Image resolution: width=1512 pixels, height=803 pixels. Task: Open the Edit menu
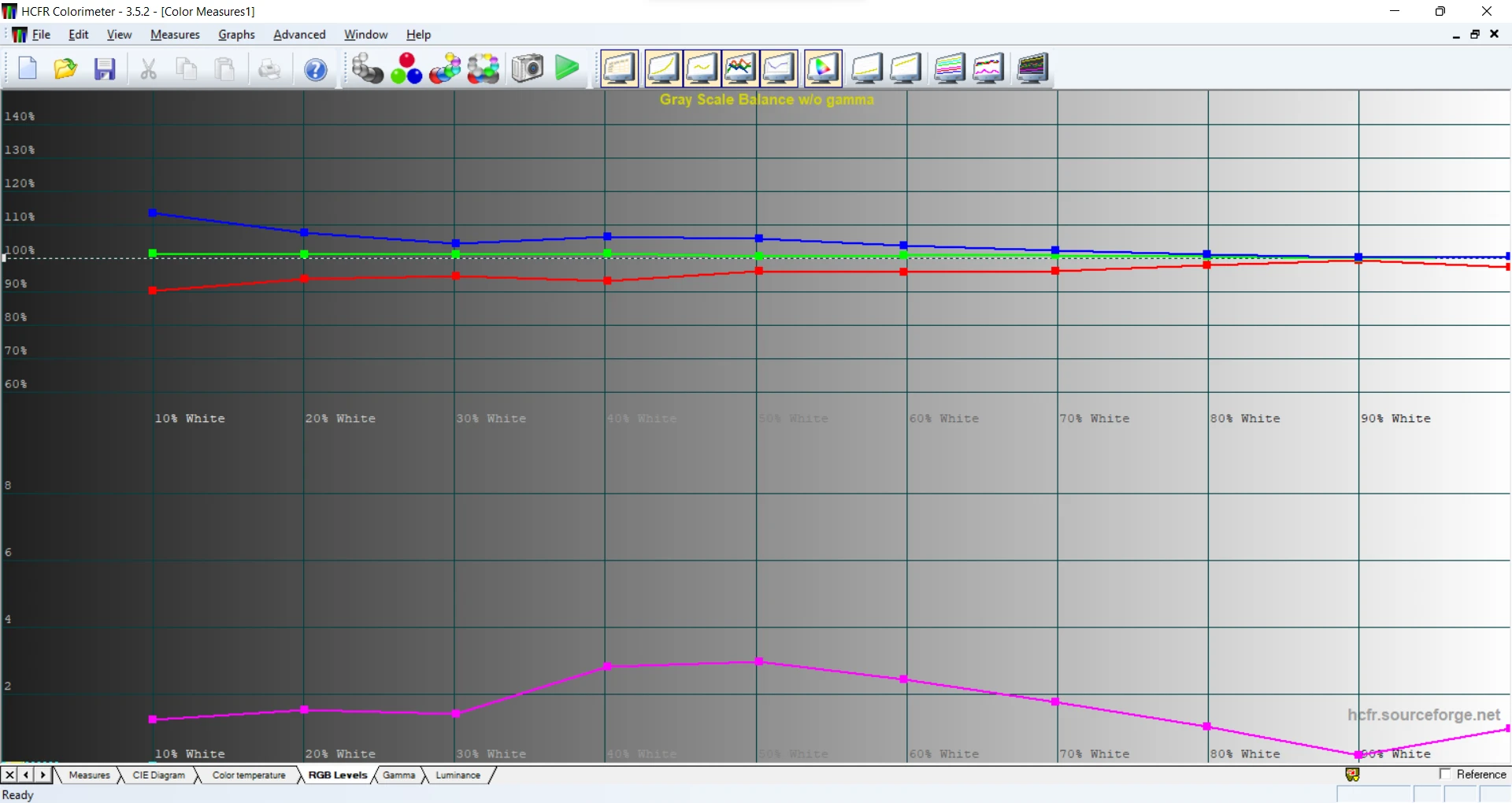[78, 35]
